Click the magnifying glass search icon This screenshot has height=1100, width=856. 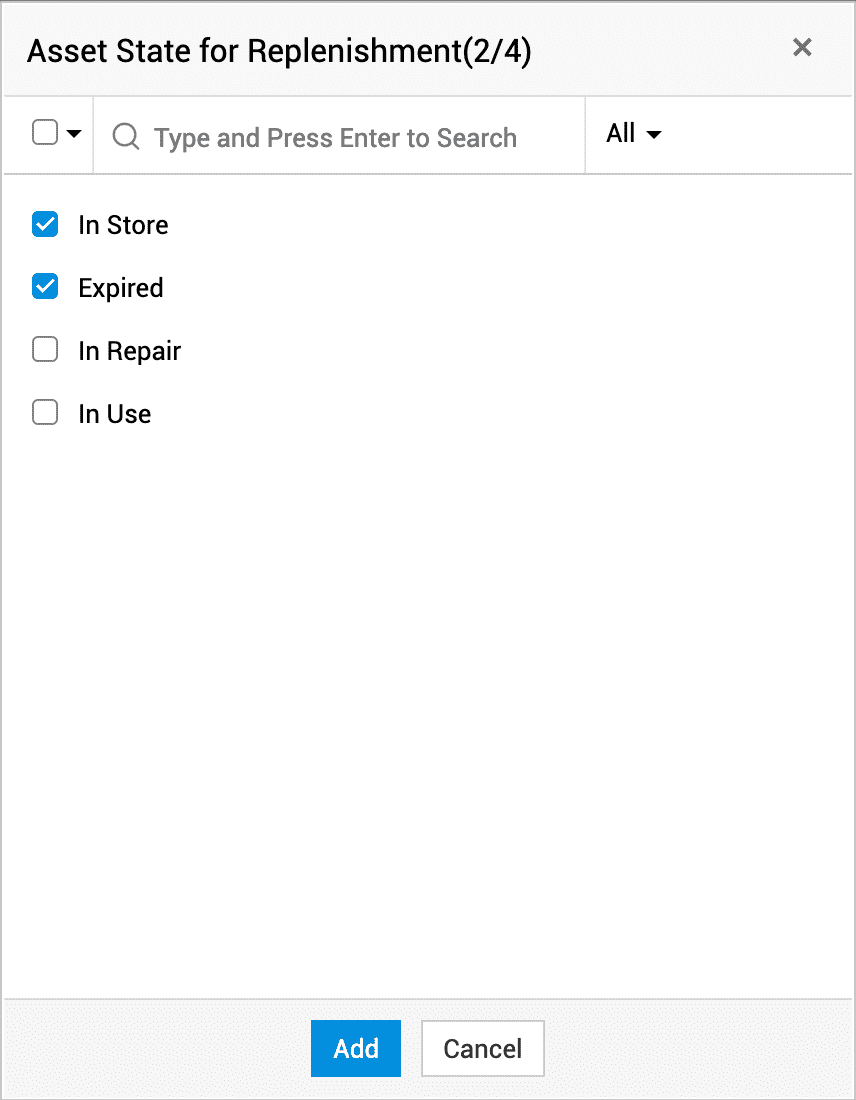(126, 136)
